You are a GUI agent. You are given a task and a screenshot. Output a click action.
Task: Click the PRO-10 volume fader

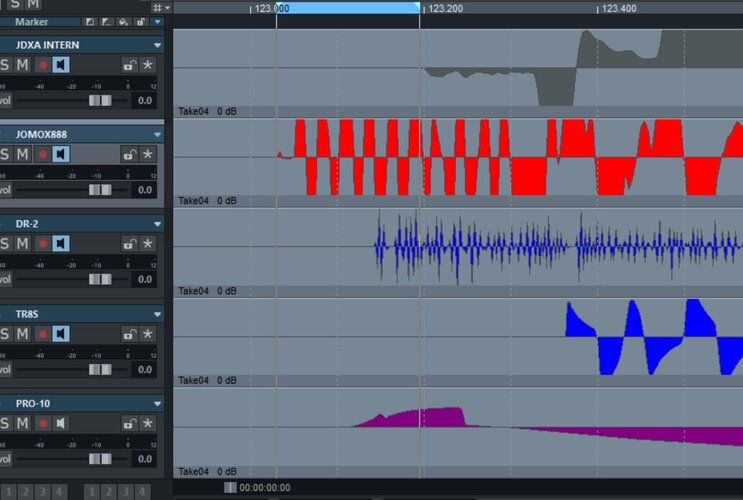[x=100, y=459]
